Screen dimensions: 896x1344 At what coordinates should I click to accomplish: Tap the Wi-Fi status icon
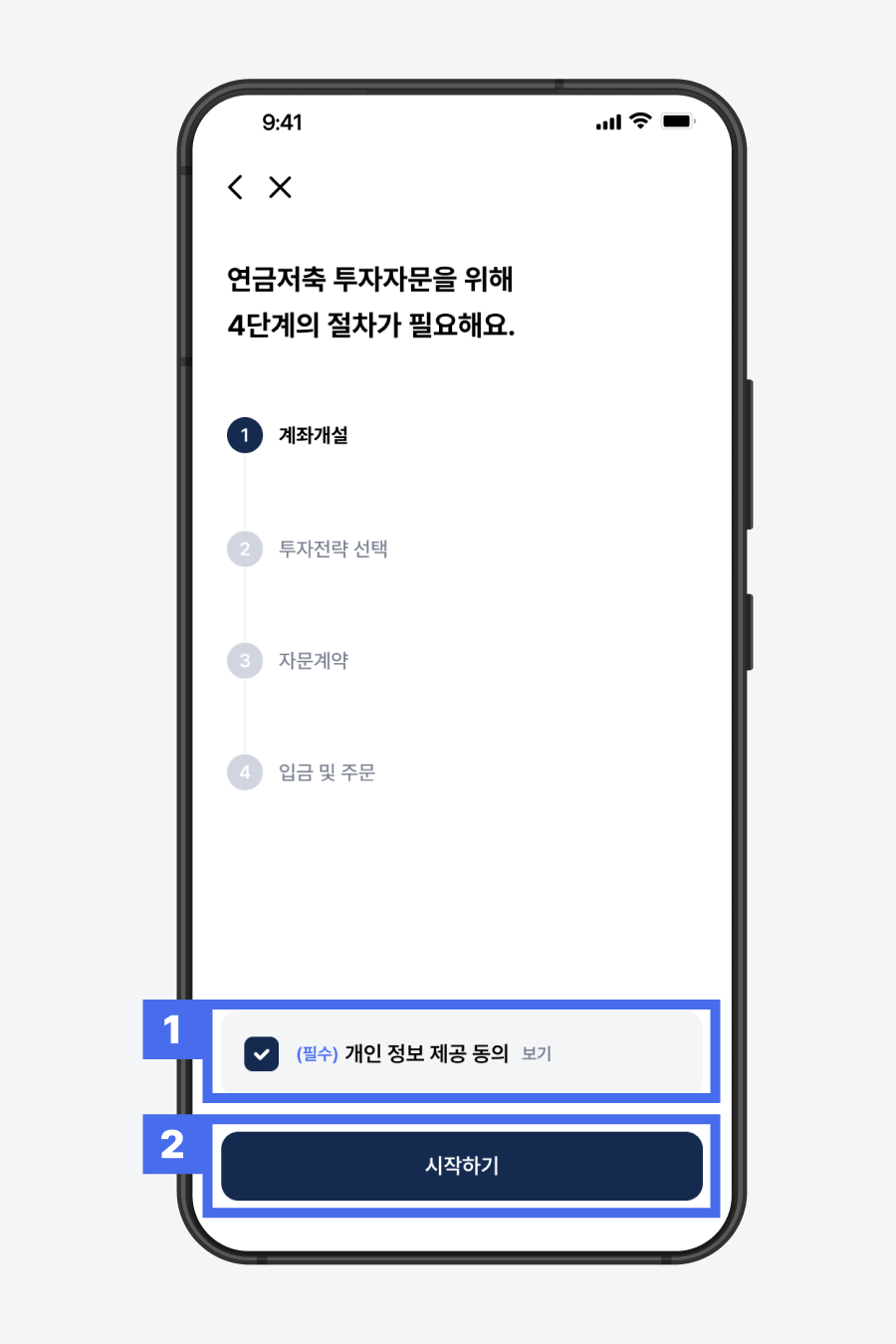click(x=641, y=121)
